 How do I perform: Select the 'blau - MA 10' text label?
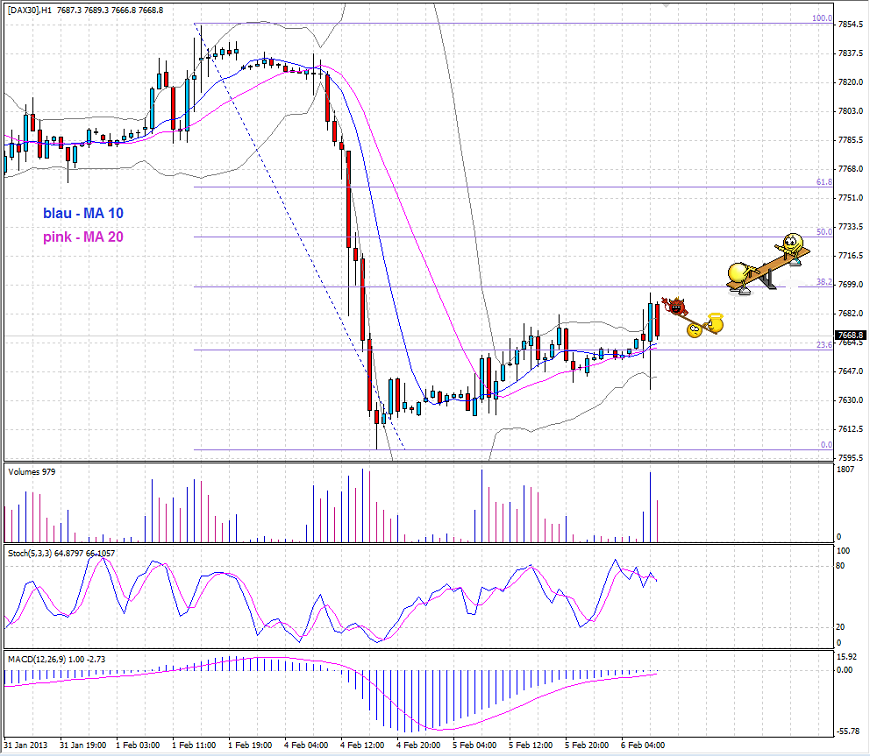(83, 213)
